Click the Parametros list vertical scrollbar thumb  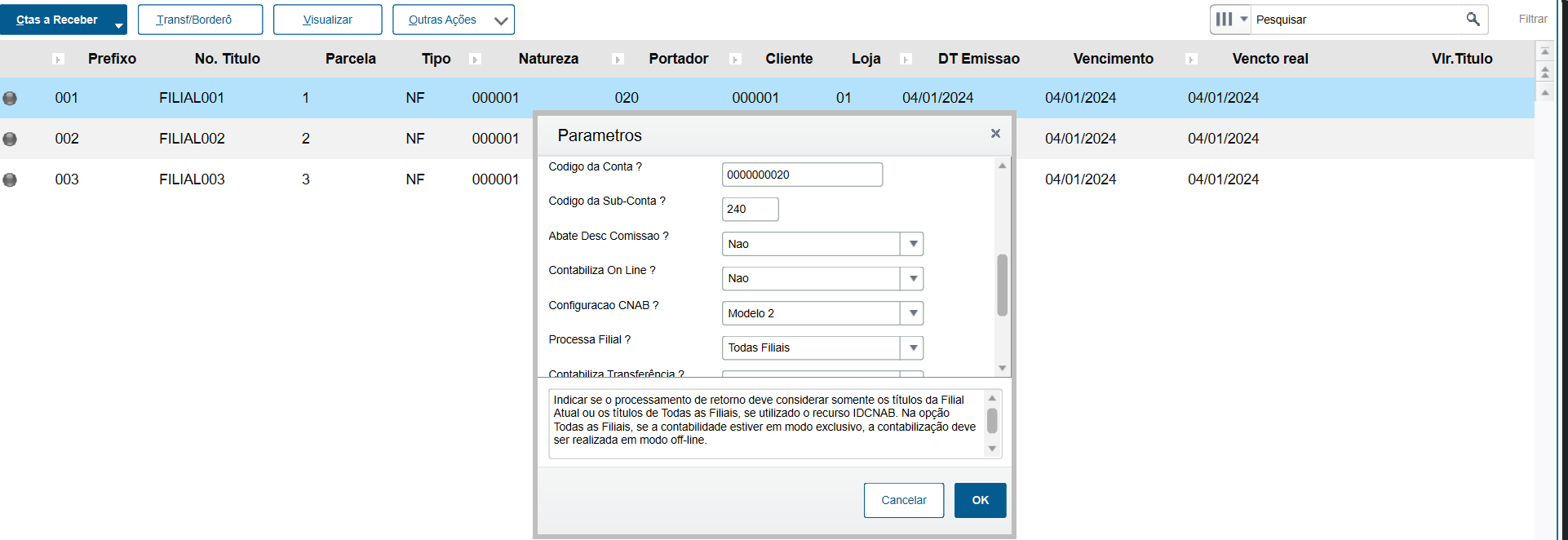[1002, 285]
